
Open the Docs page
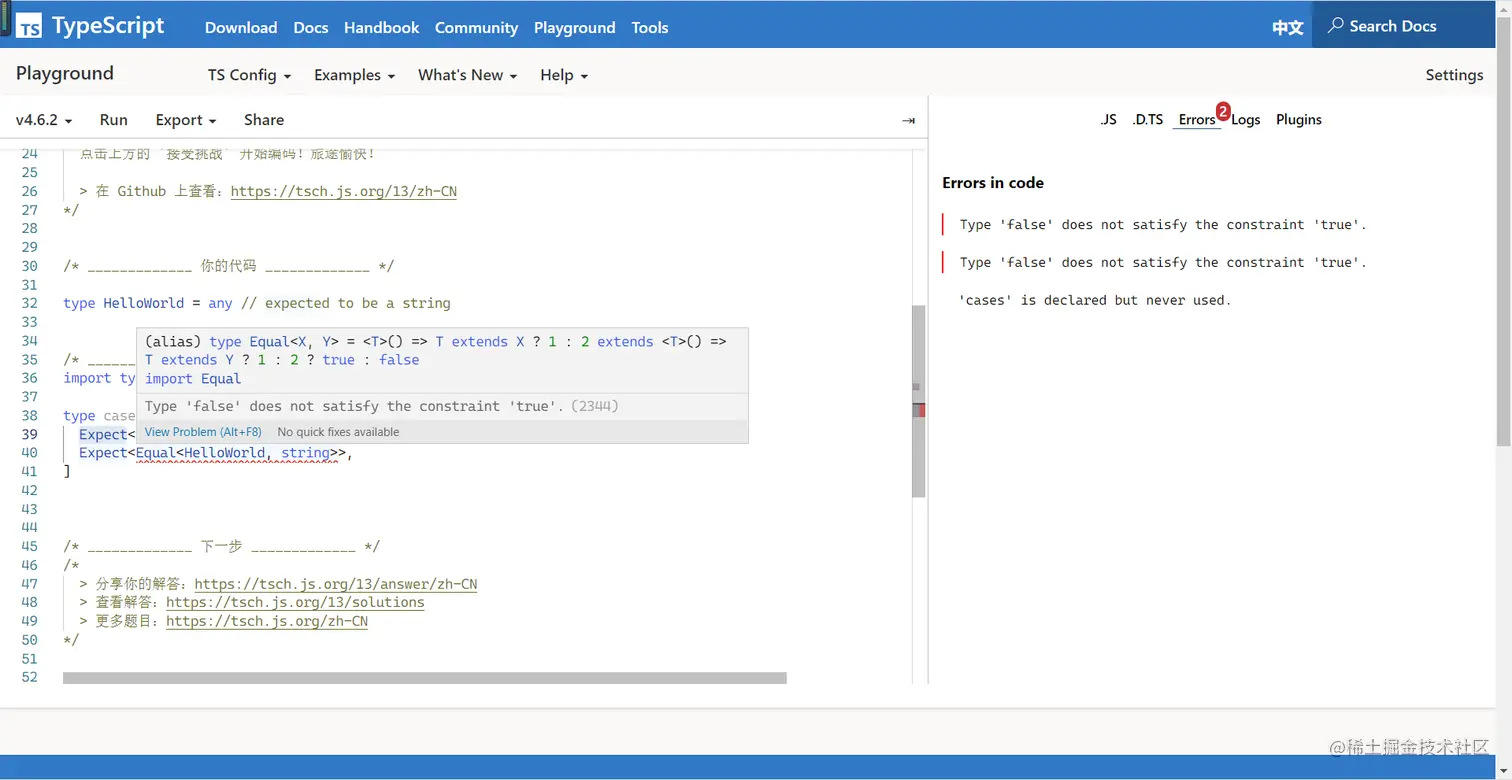click(x=311, y=27)
